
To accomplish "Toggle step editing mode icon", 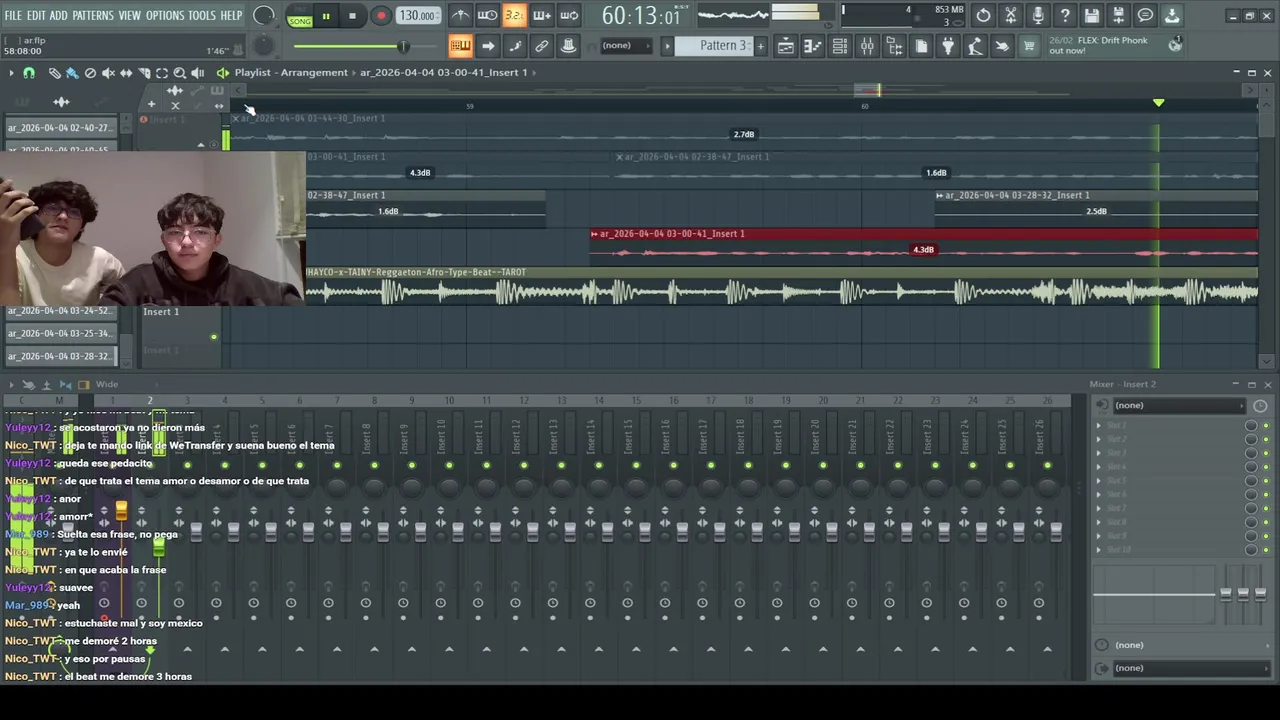I will coord(514,46).
